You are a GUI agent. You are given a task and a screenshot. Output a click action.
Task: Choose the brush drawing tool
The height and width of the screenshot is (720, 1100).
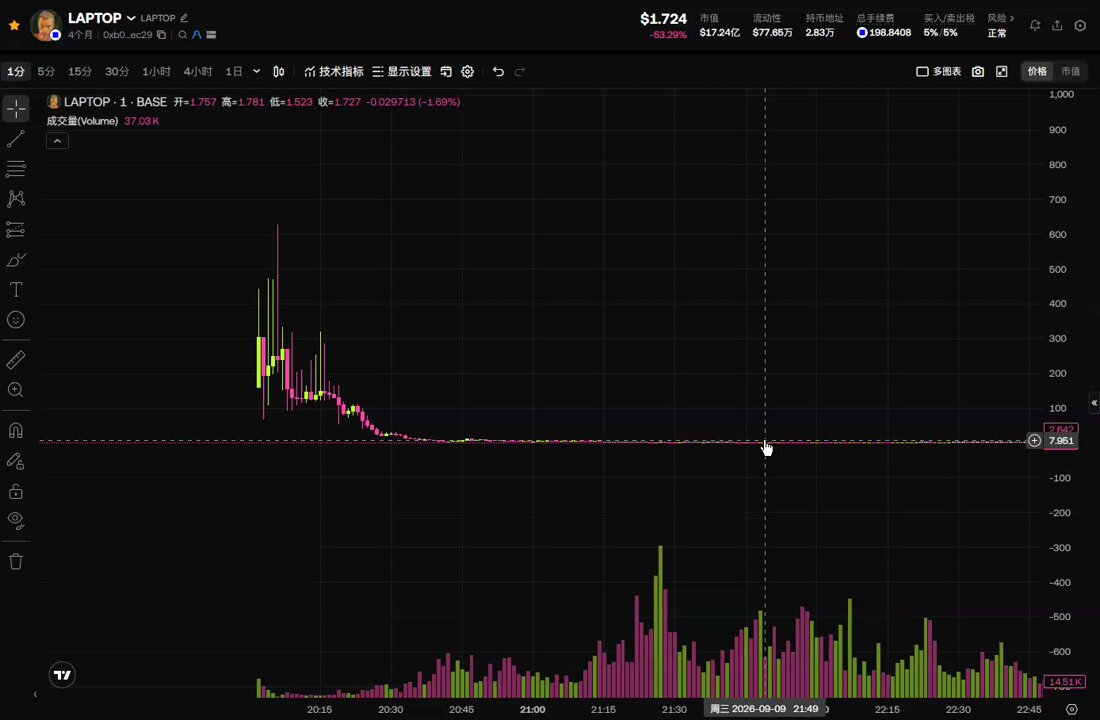(15, 260)
